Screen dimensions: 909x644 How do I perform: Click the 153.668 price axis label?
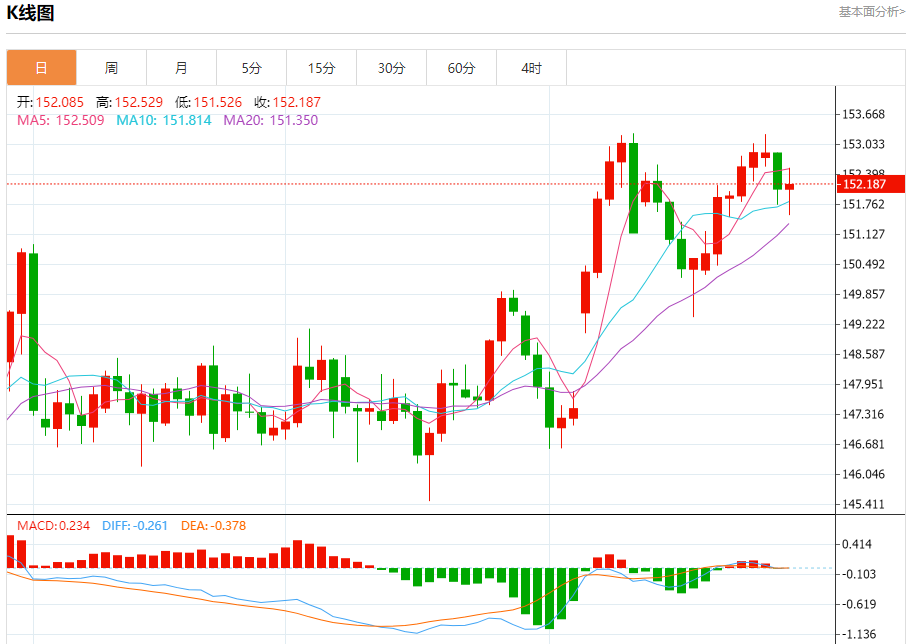tap(864, 114)
